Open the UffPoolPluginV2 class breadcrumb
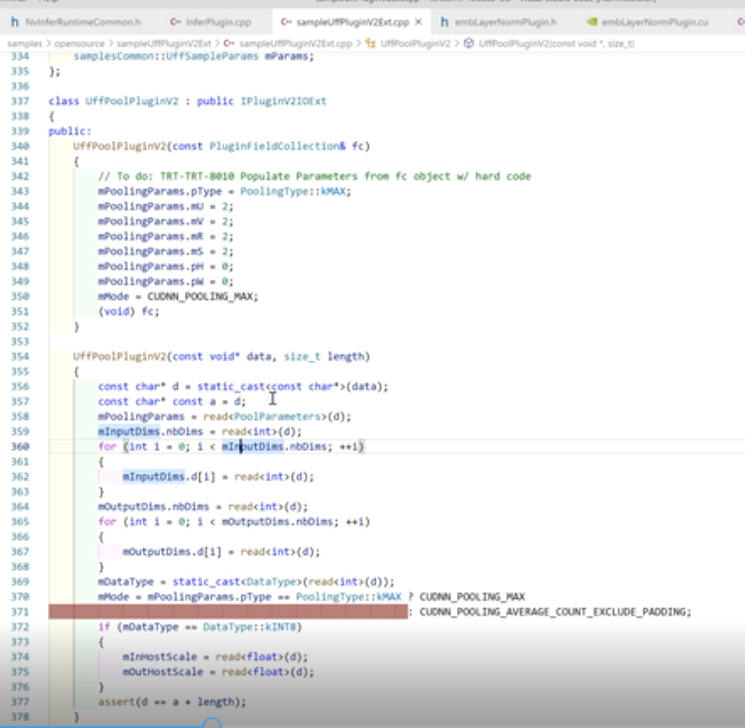This screenshot has height=728, width=745. point(415,43)
